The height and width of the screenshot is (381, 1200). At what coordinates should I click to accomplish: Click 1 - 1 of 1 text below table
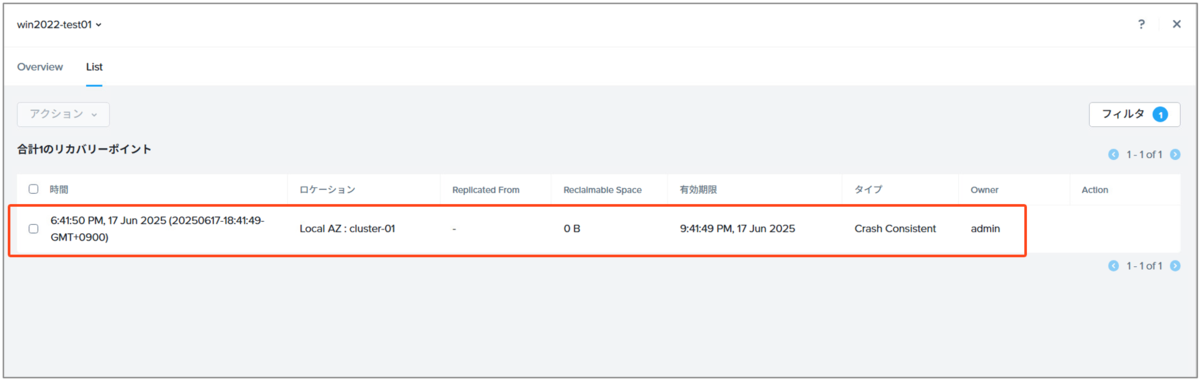click(1144, 266)
